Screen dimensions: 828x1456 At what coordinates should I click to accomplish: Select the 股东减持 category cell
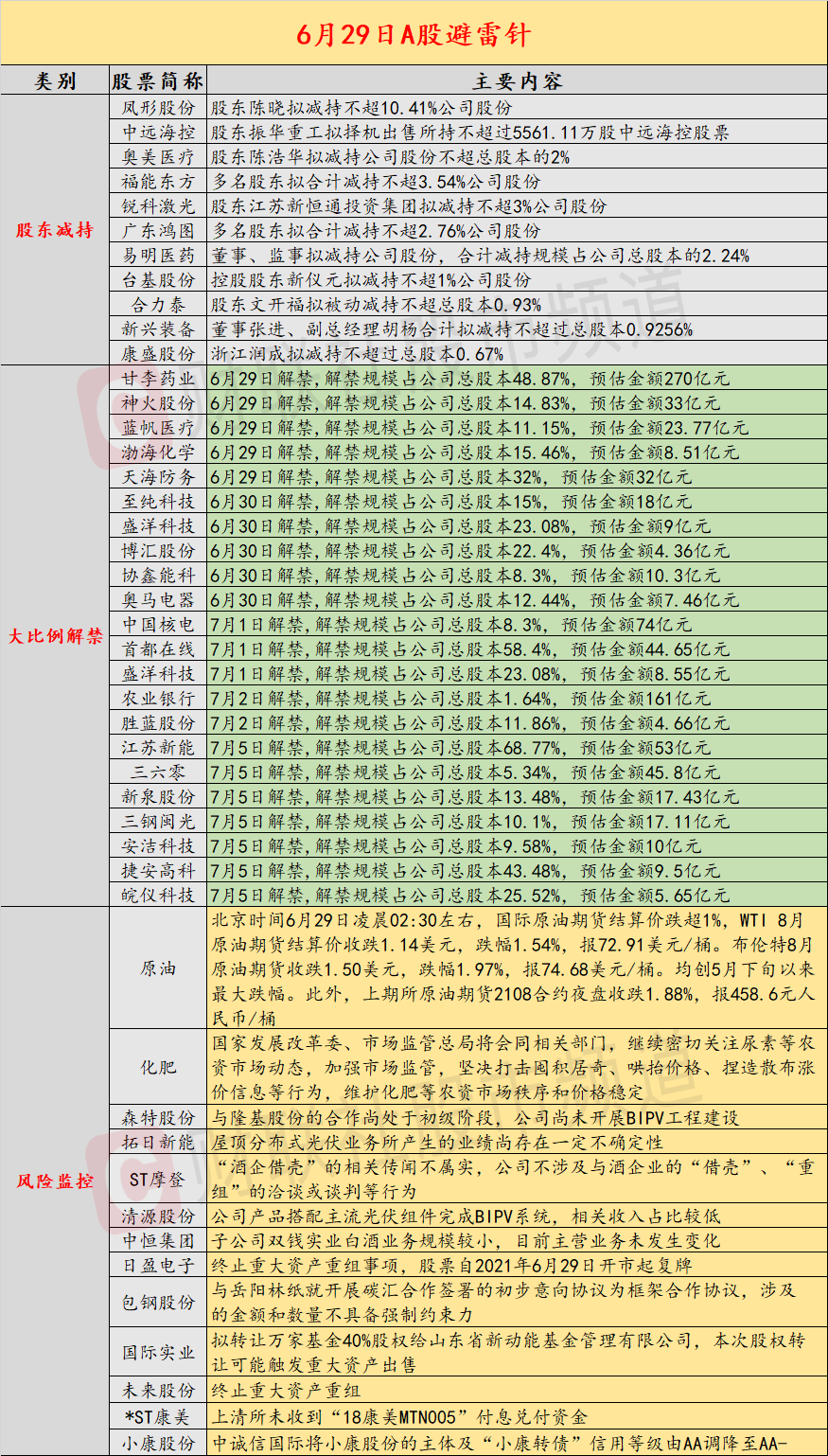[55, 230]
